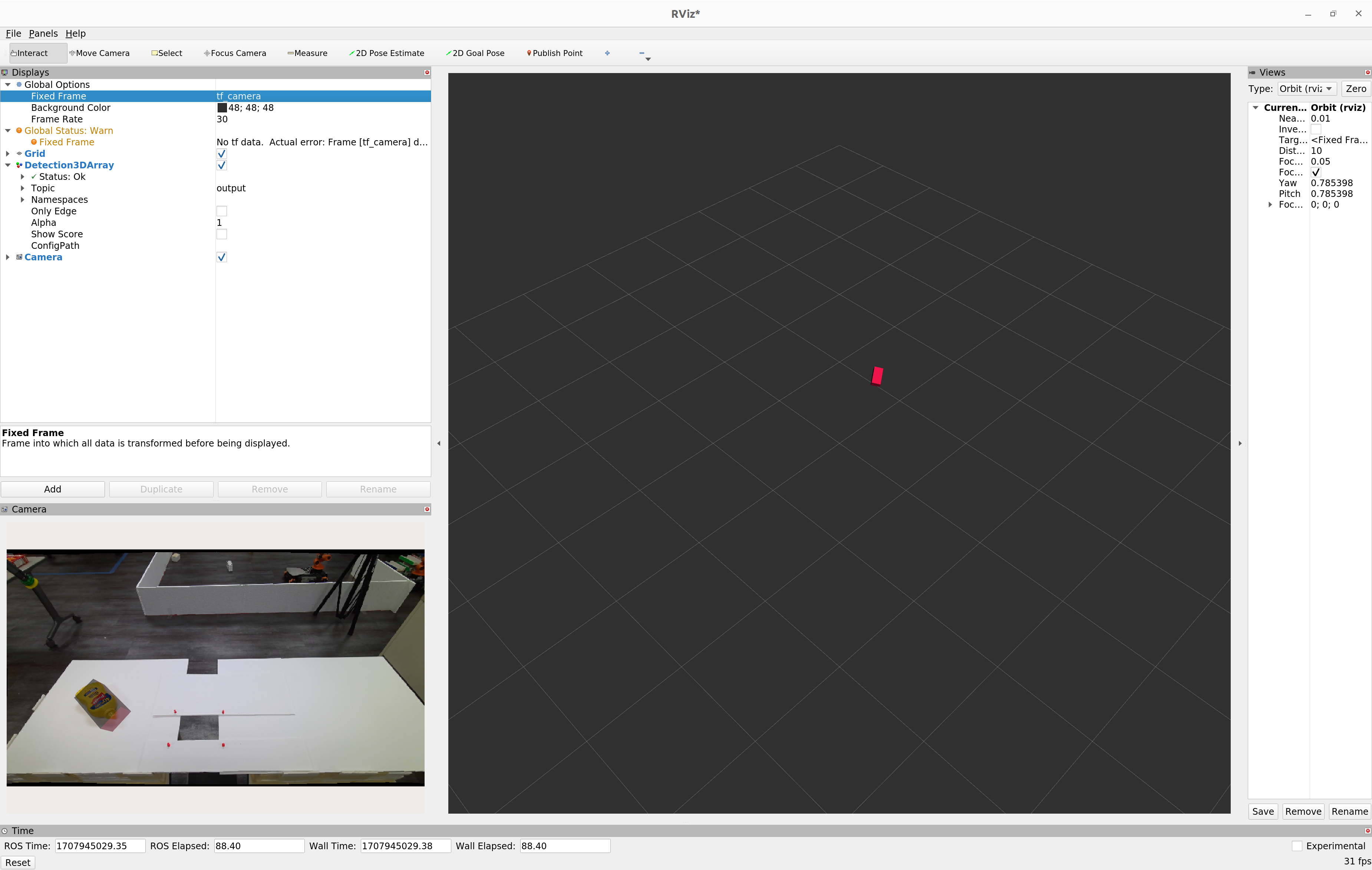Select the Move Camera tool
Screen dimensions: 1372x870
coord(100,52)
